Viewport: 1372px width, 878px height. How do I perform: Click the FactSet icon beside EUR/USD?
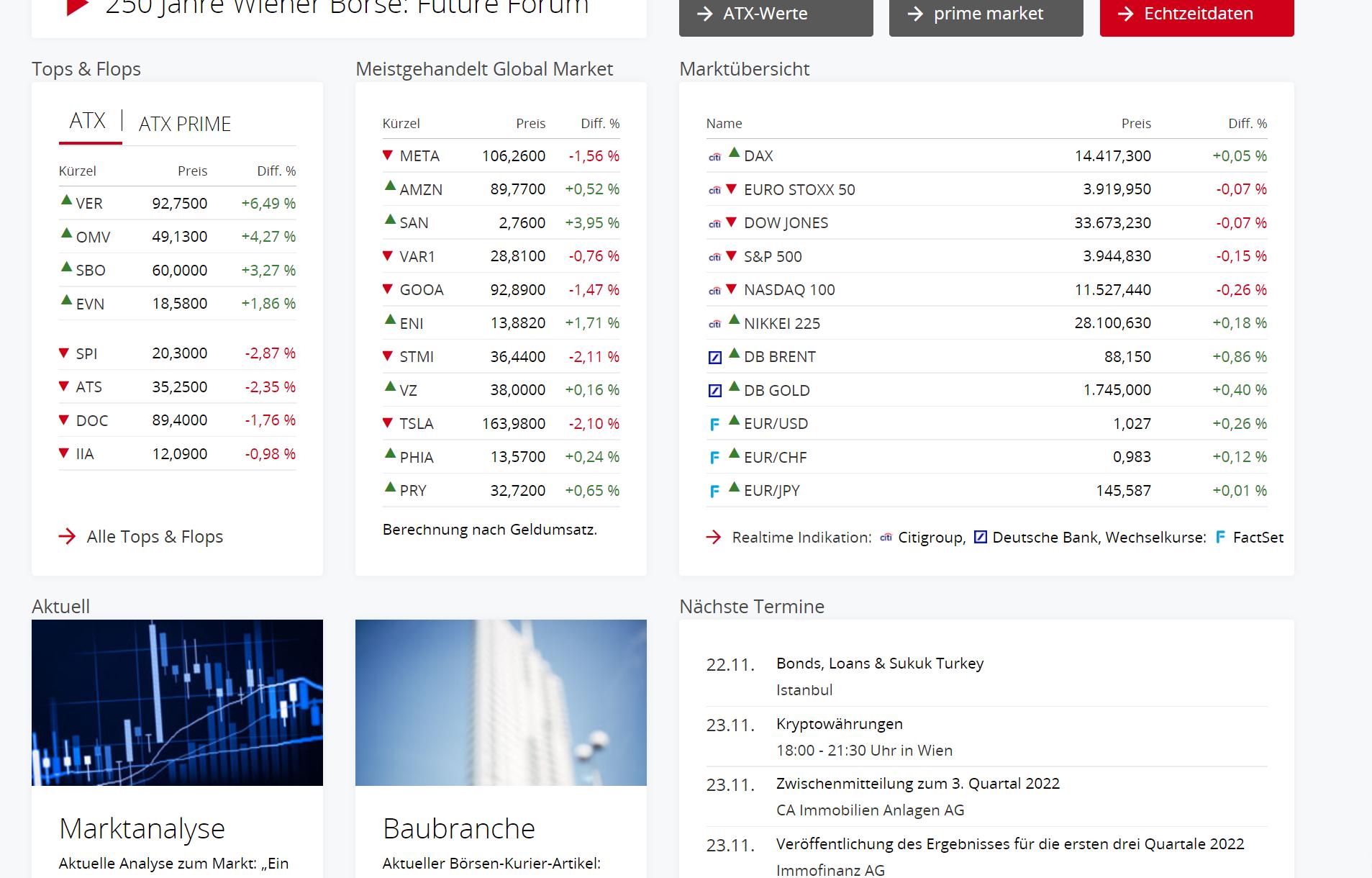[714, 425]
